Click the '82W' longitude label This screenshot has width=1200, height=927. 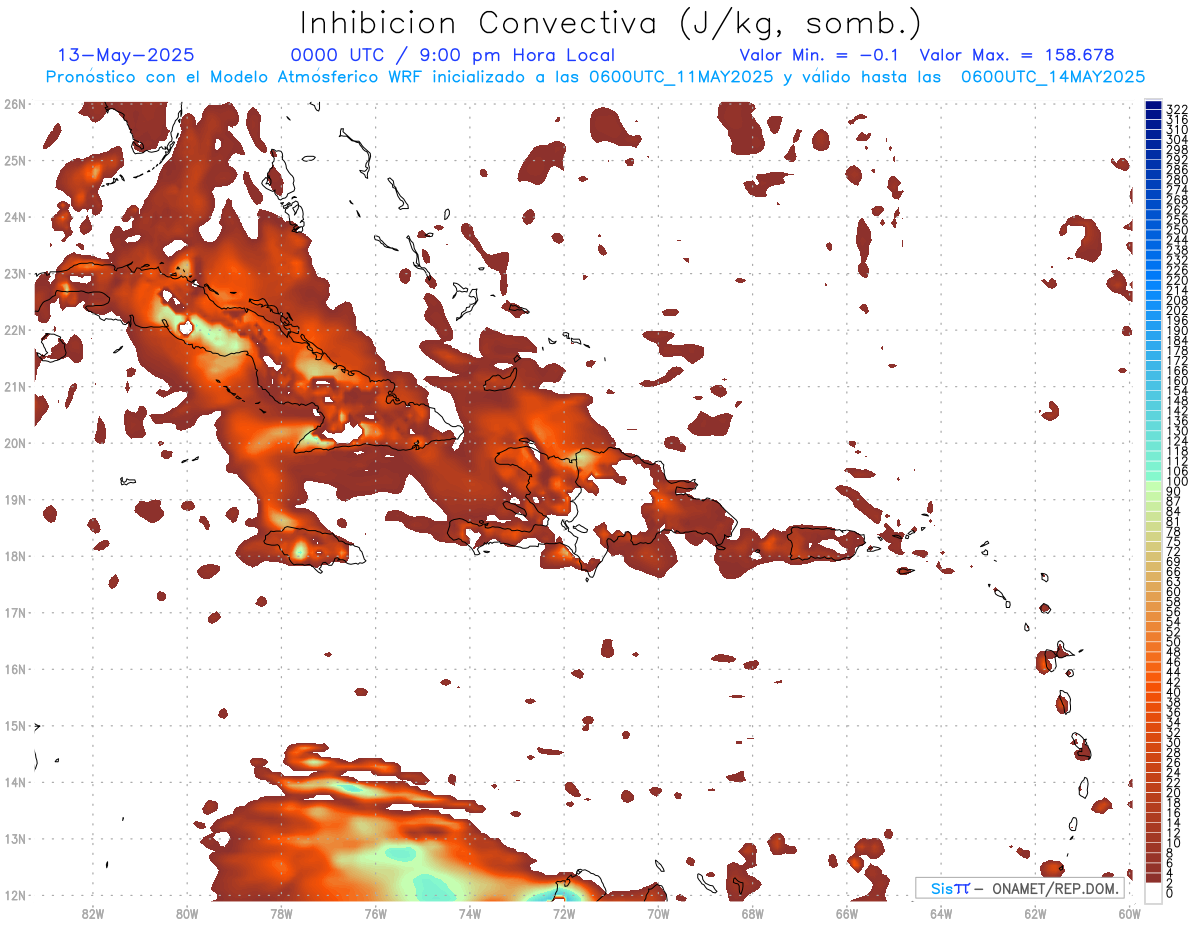92,913
